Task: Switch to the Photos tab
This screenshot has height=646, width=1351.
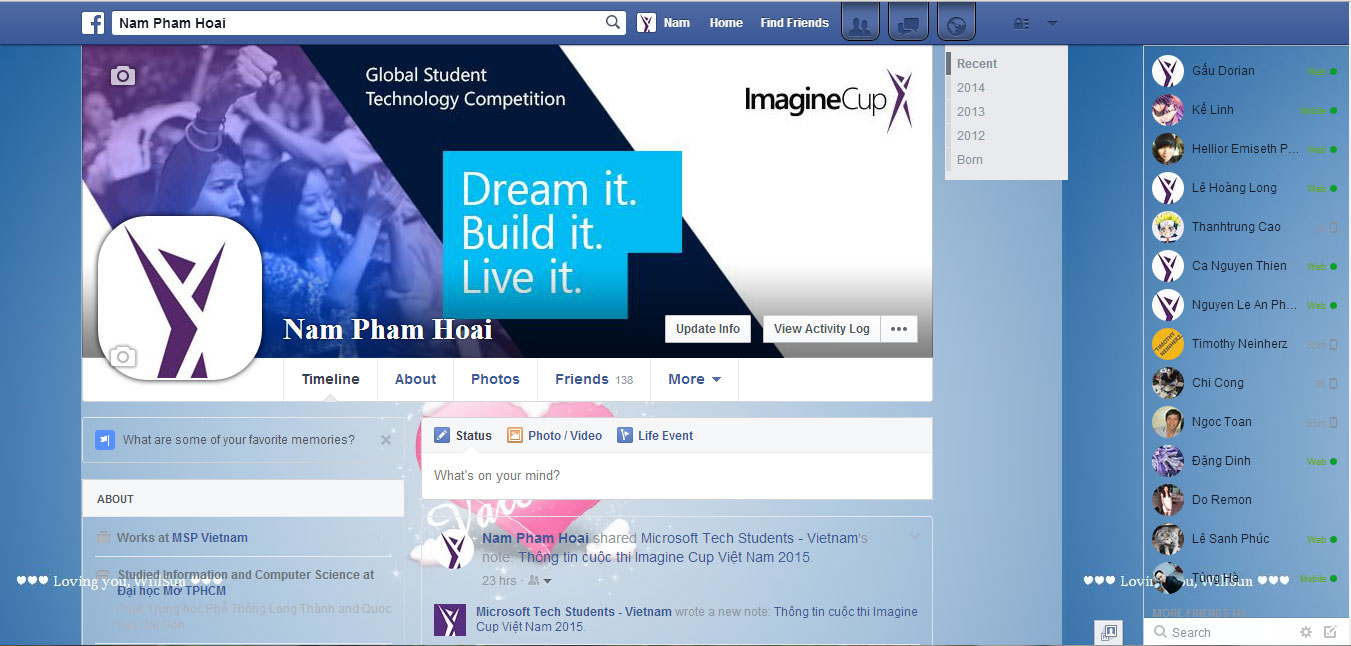Action: pyautogui.click(x=495, y=379)
